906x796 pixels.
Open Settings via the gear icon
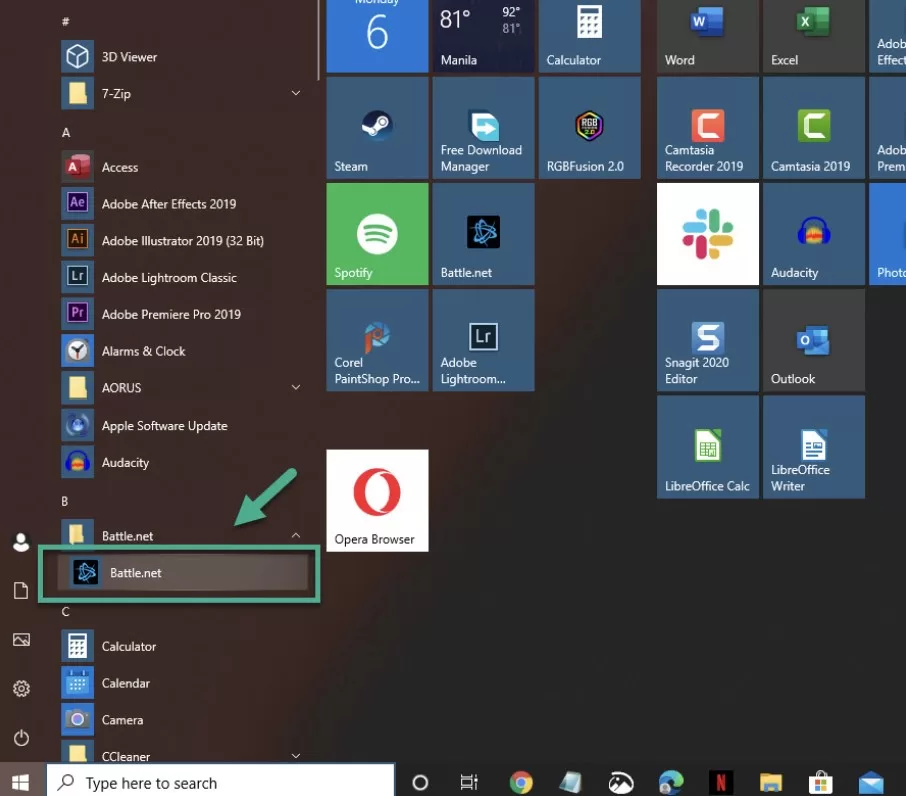tap(21, 689)
